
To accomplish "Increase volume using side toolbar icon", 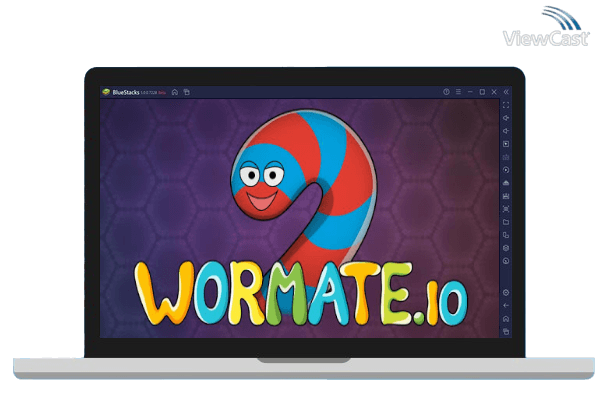I will 506,118.
